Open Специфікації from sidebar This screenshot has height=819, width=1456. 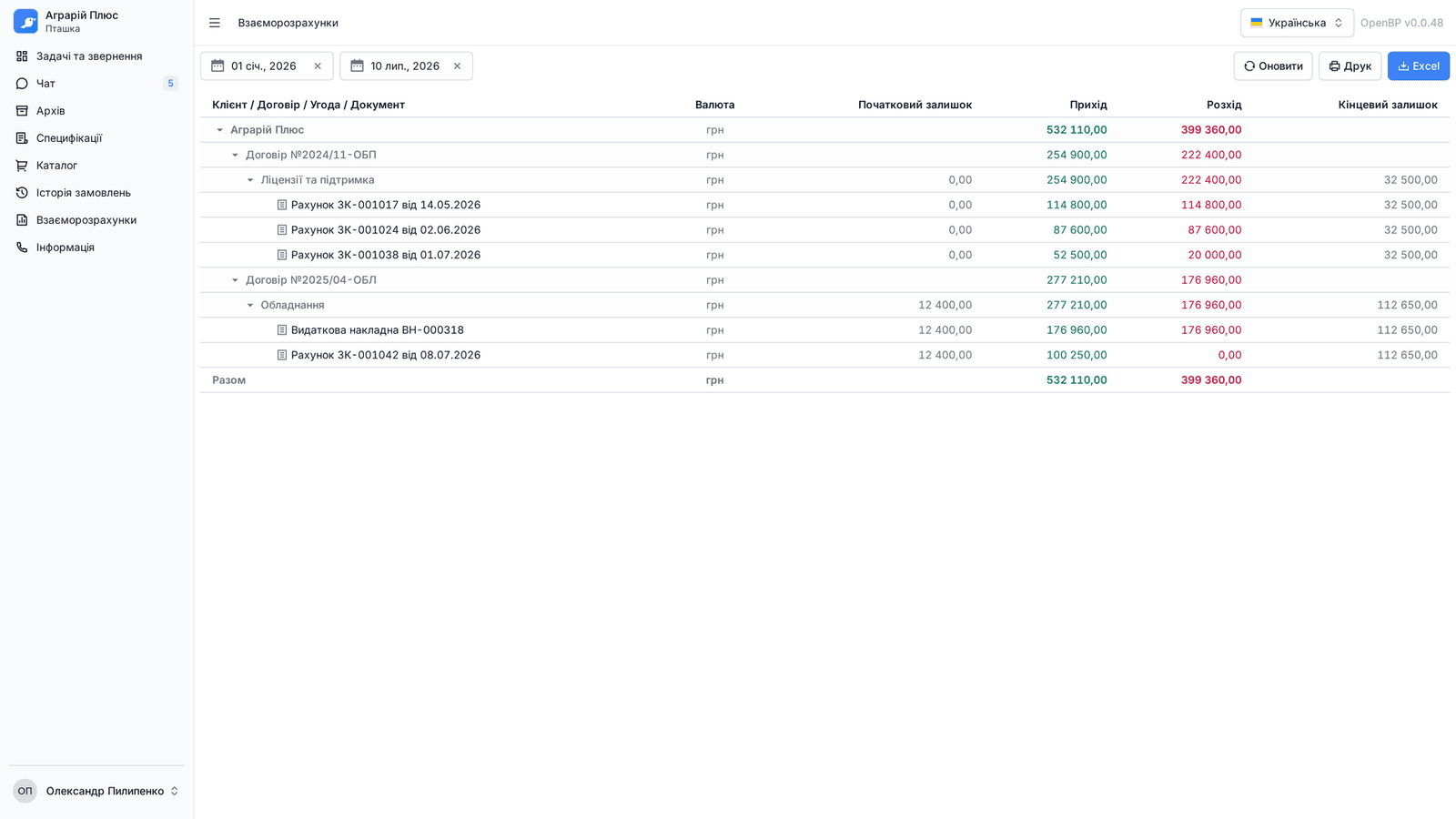pyautogui.click(x=96, y=138)
